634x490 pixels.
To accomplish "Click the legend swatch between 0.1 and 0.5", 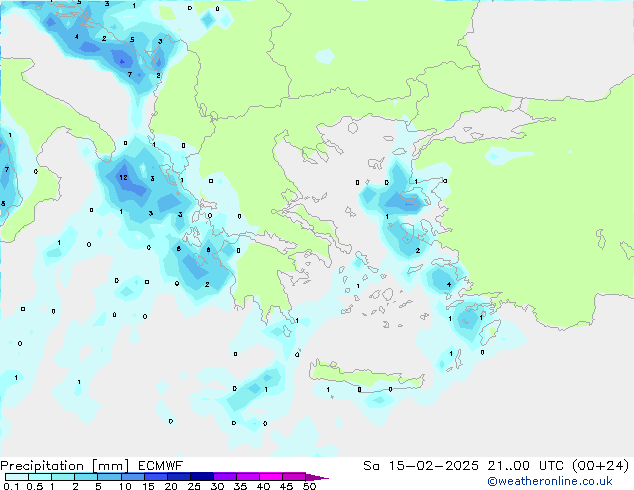I will click(x=17, y=477).
